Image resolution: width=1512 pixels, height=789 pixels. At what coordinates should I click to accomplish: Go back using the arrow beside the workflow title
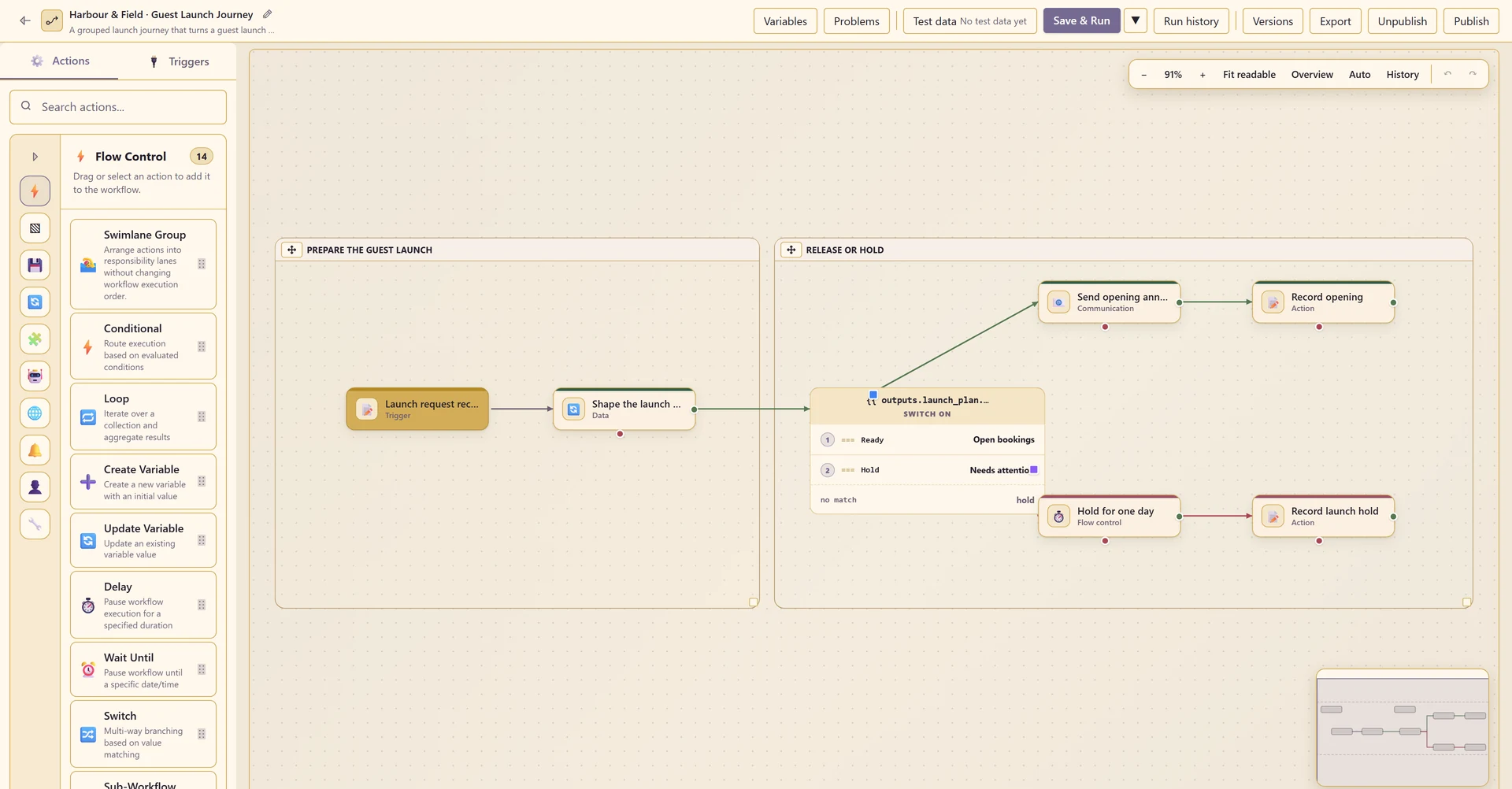click(x=25, y=21)
